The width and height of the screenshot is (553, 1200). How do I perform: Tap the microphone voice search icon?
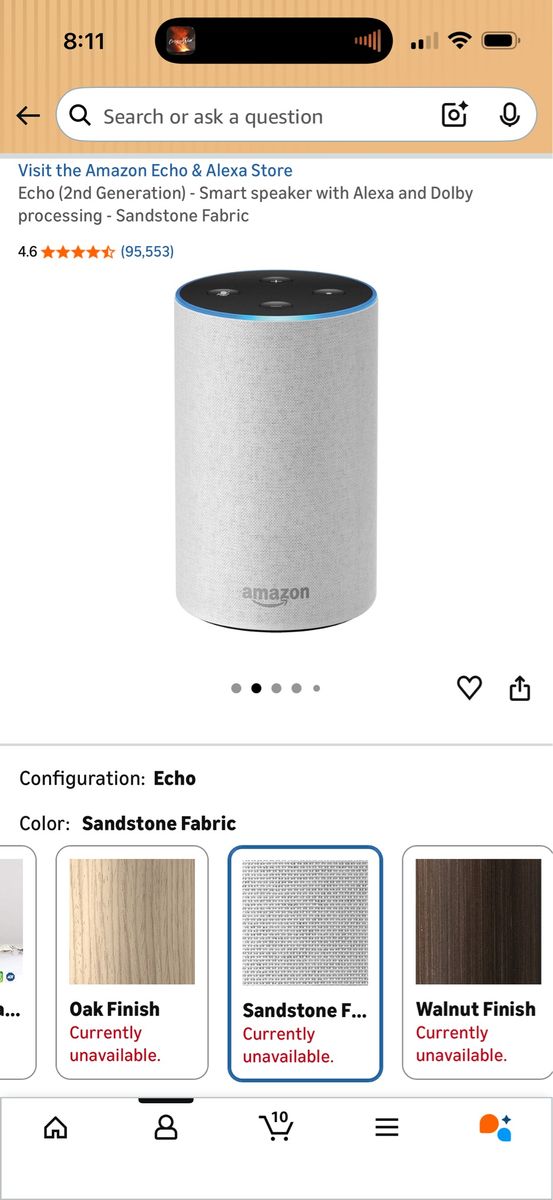coord(510,116)
